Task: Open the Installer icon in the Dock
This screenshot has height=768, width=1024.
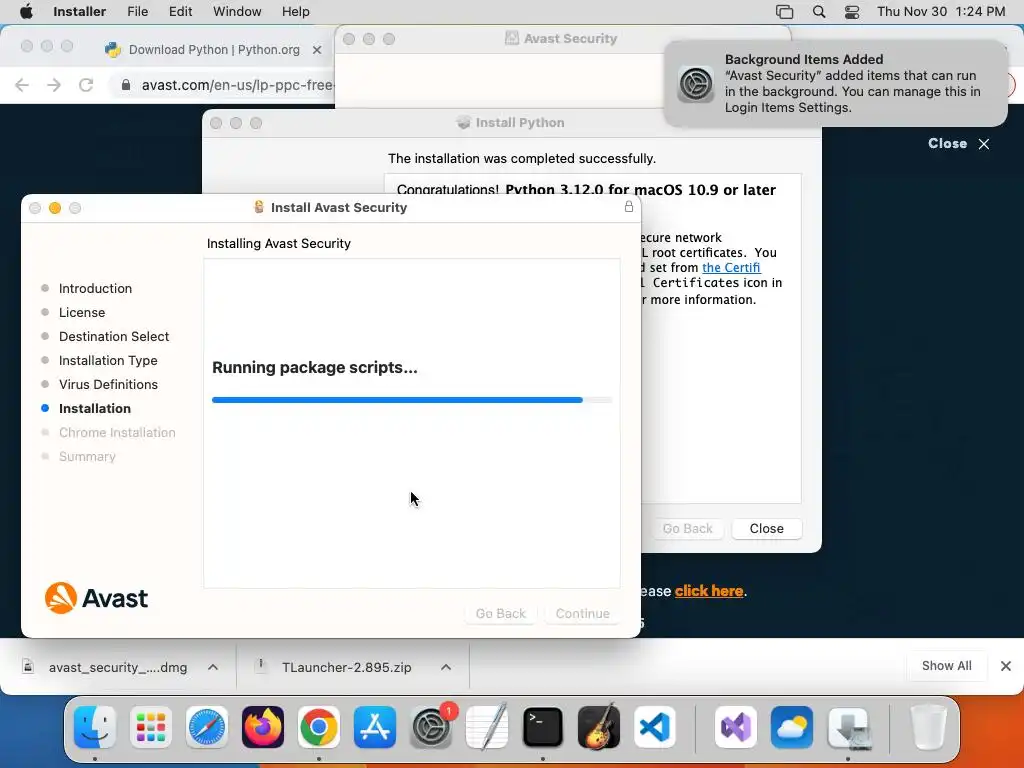Action: click(848, 727)
